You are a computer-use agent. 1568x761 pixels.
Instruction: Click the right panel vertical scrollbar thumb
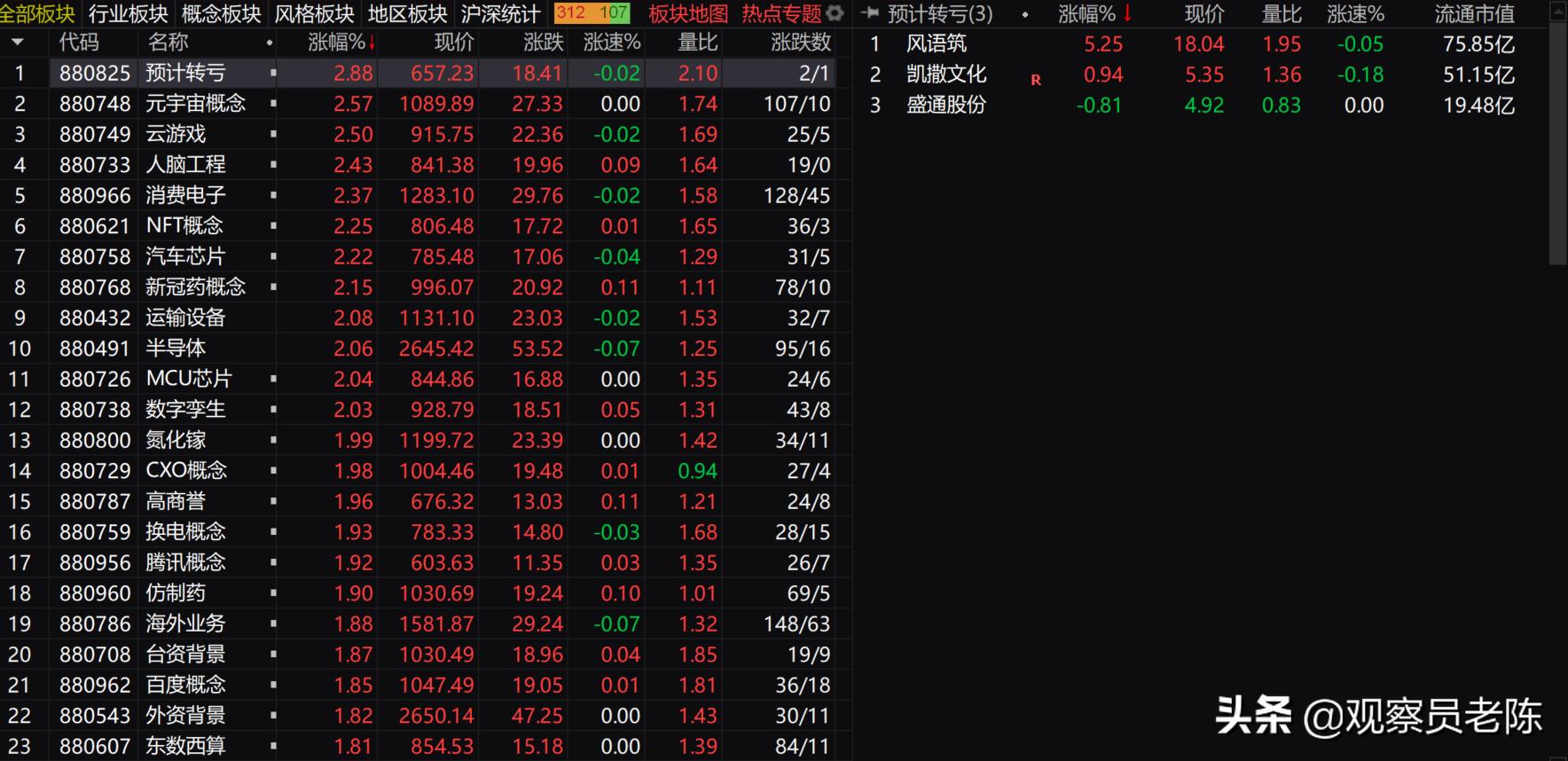(x=1558, y=142)
